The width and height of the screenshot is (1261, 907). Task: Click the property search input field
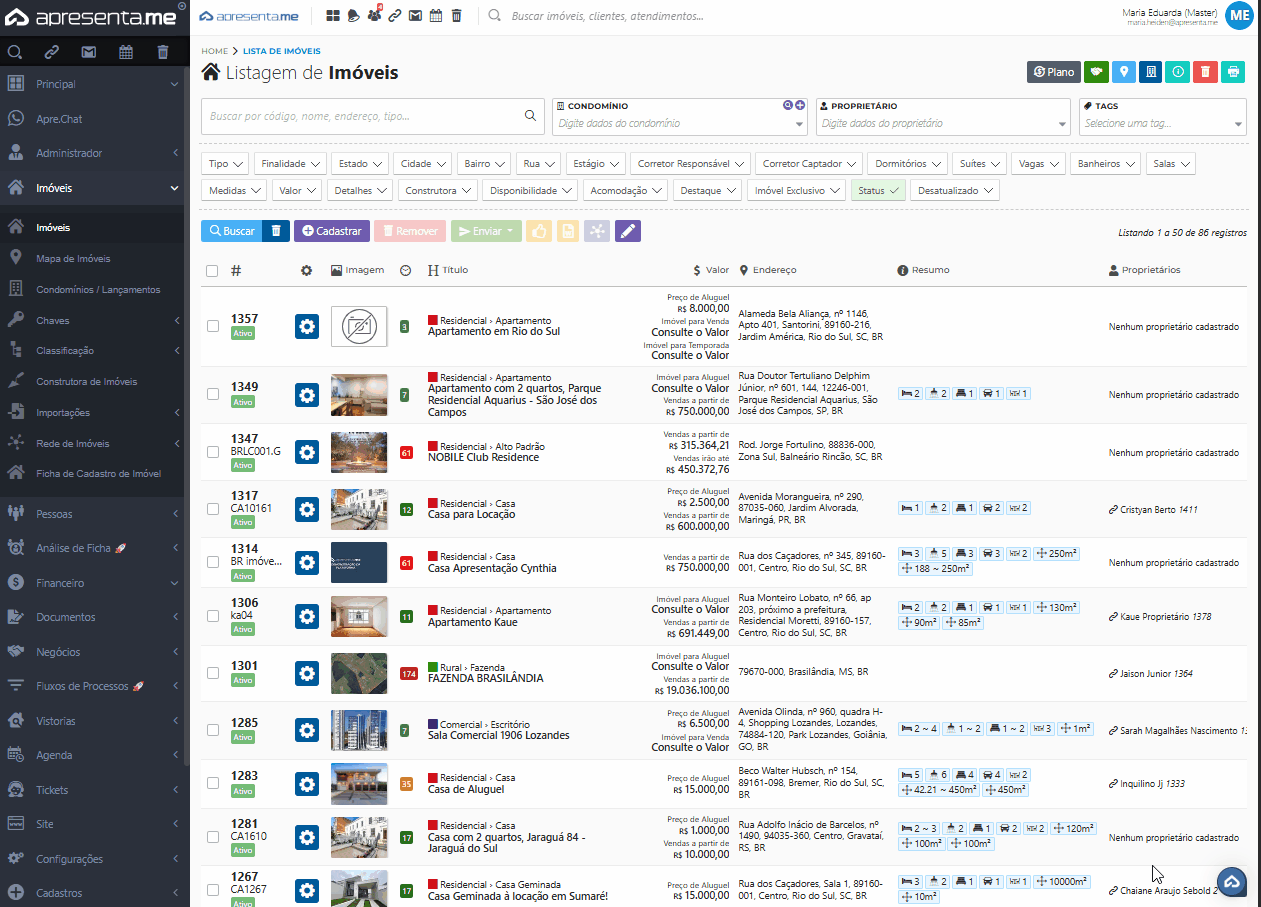(x=365, y=116)
